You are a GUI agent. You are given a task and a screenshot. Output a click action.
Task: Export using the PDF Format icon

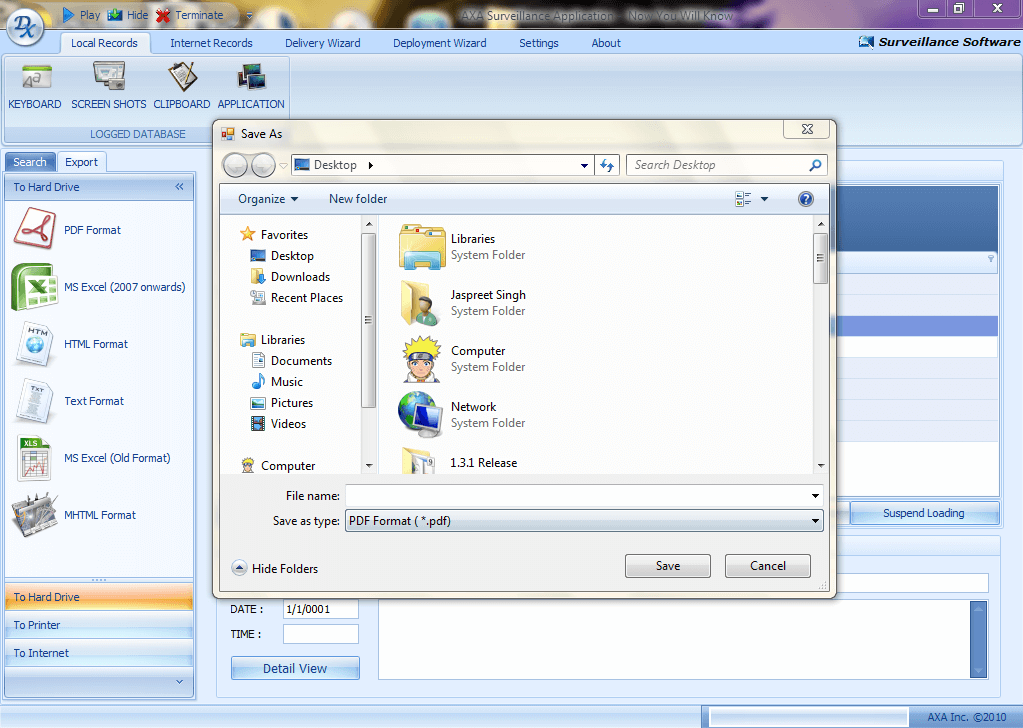pyautogui.click(x=38, y=230)
